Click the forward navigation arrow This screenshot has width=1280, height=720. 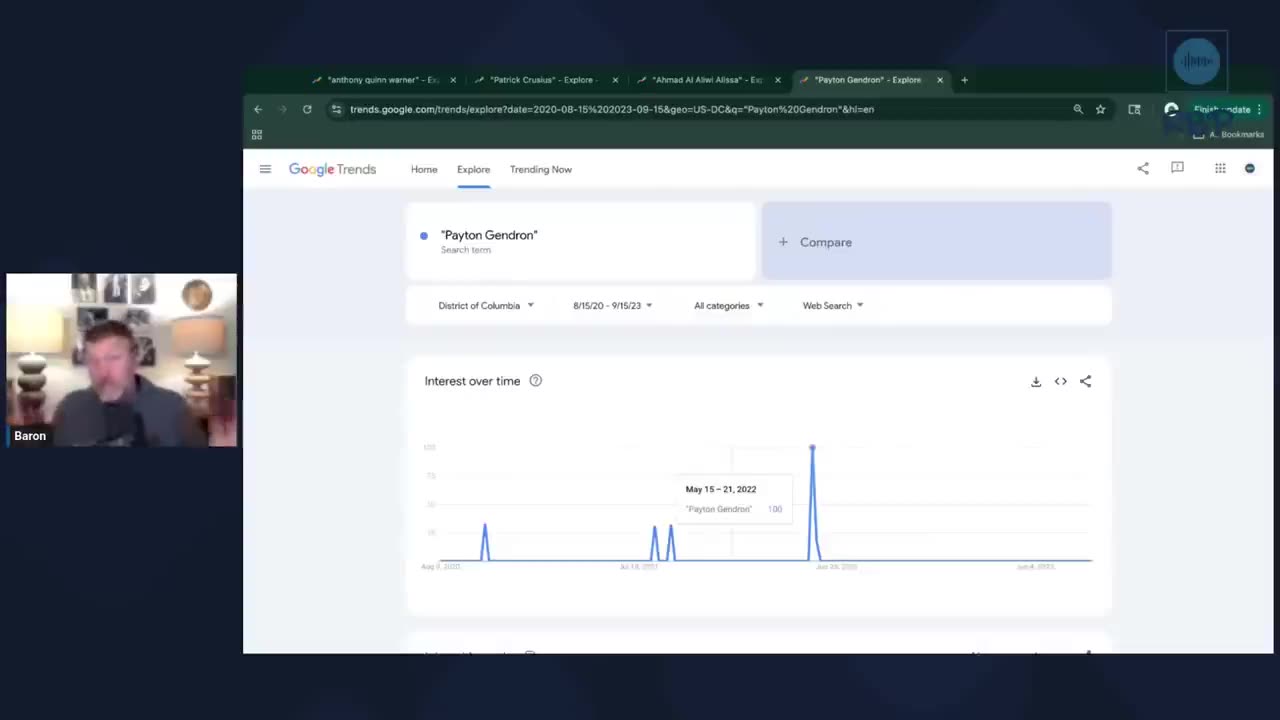(x=282, y=109)
